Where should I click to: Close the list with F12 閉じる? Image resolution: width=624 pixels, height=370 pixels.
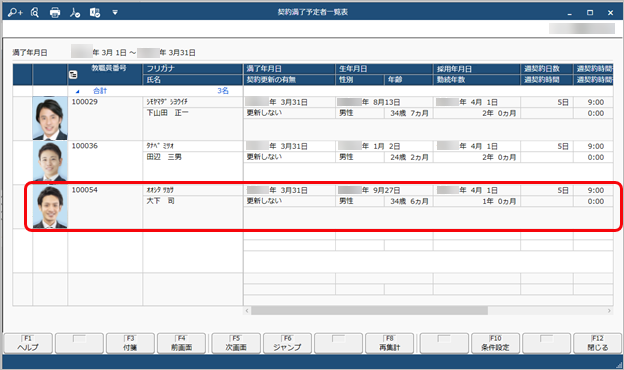597,343
